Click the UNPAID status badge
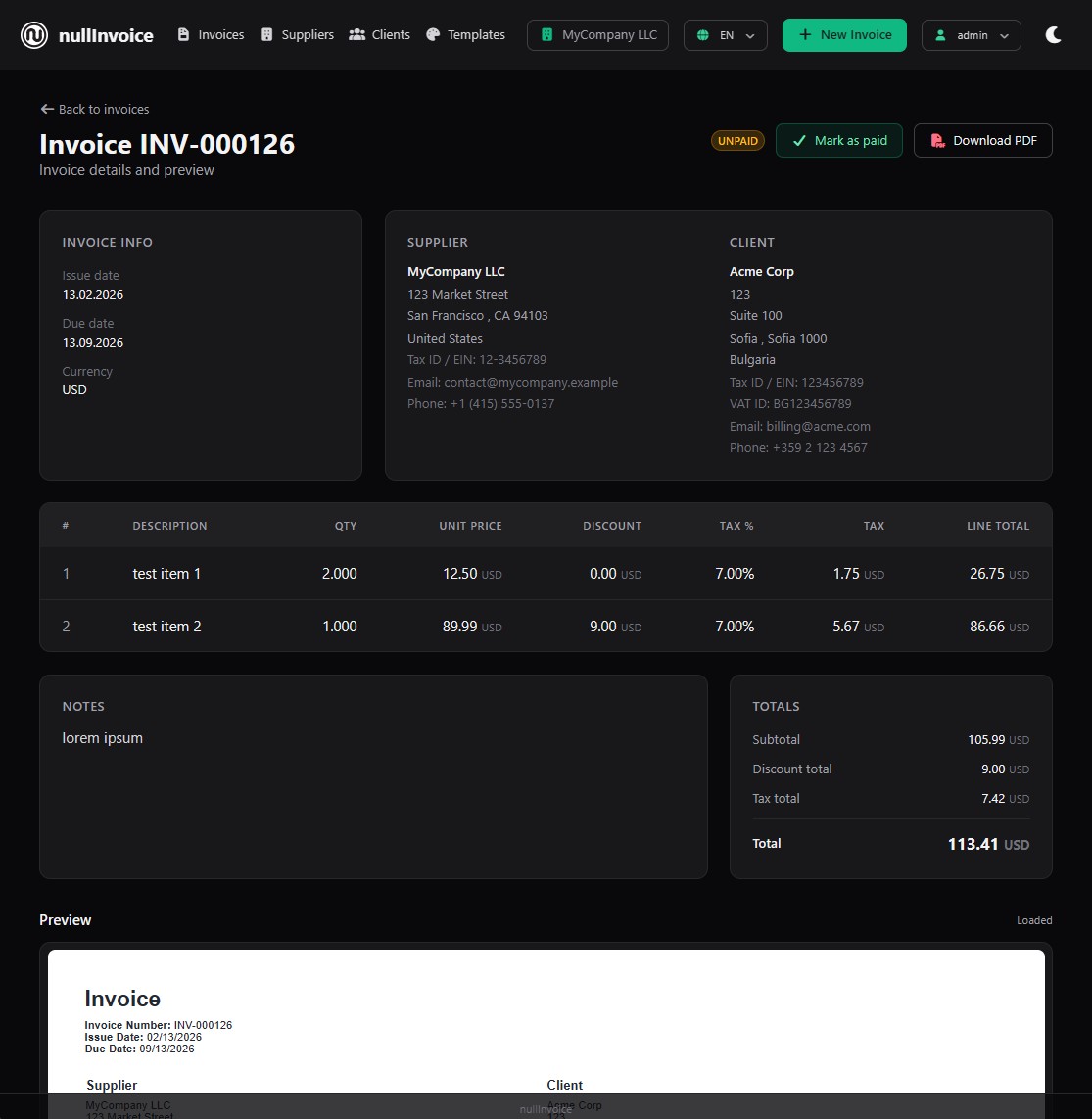This screenshot has height=1119, width=1092. click(x=737, y=141)
